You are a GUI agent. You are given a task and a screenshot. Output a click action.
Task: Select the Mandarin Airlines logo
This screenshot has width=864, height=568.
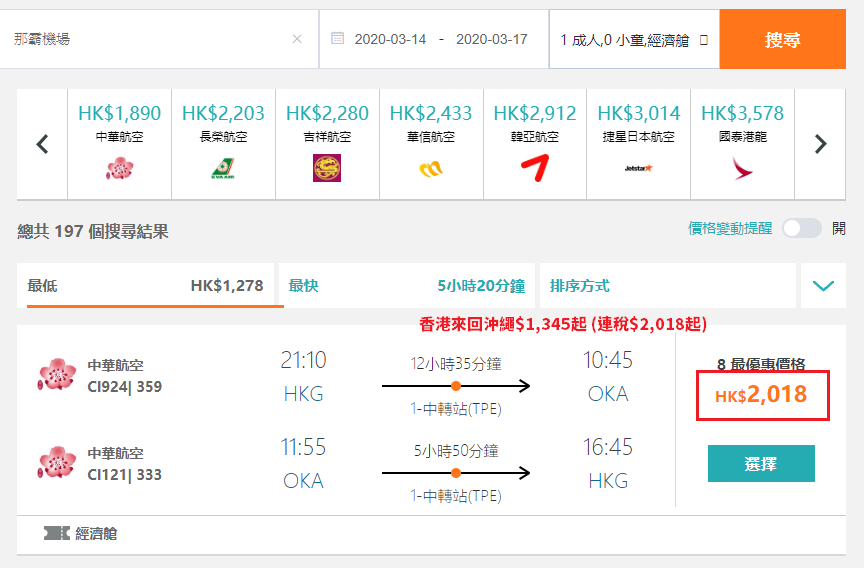click(x=431, y=169)
